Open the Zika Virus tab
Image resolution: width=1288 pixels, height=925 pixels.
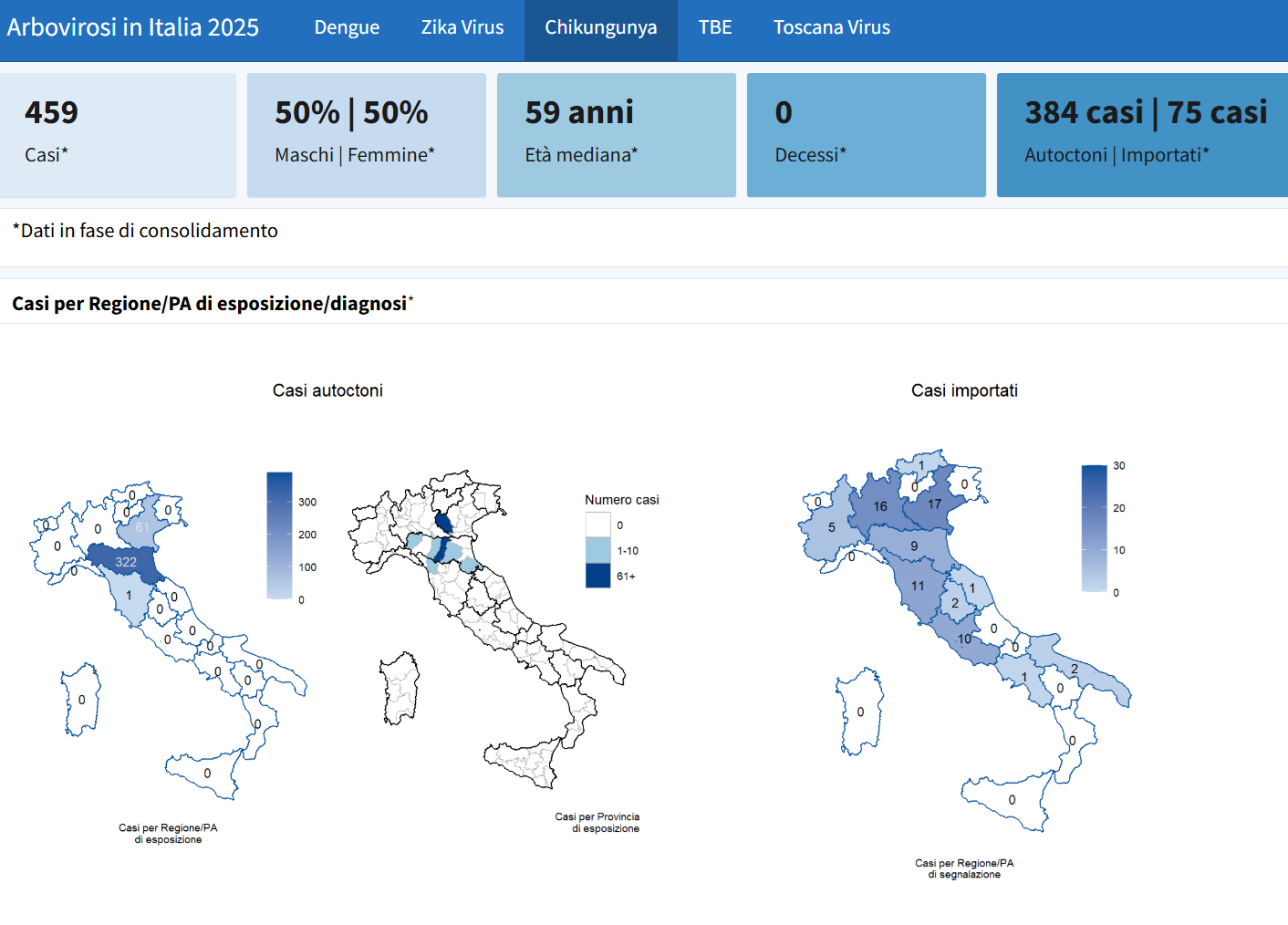(x=462, y=27)
